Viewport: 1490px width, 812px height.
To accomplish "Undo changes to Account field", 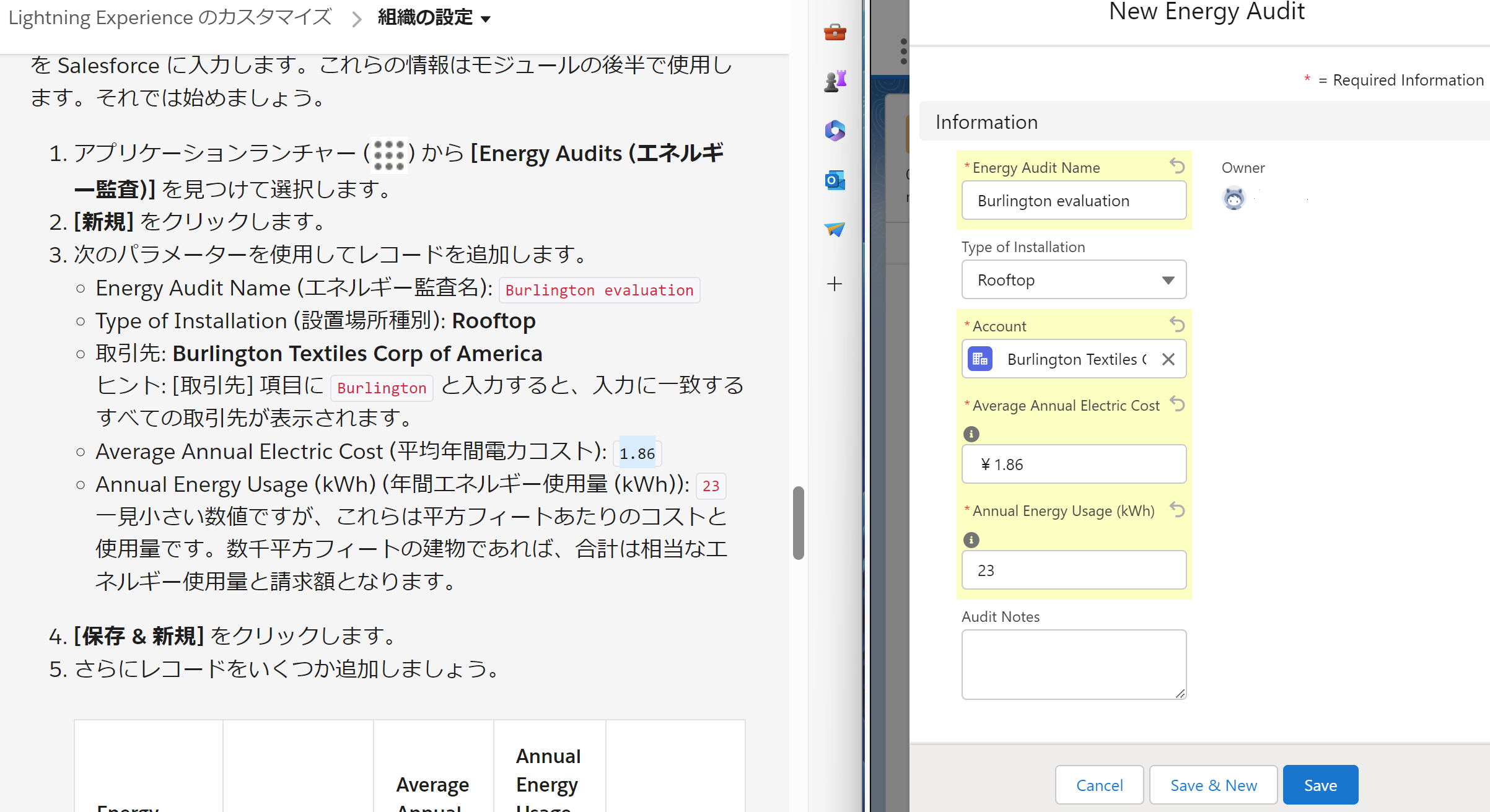I will (1177, 325).
